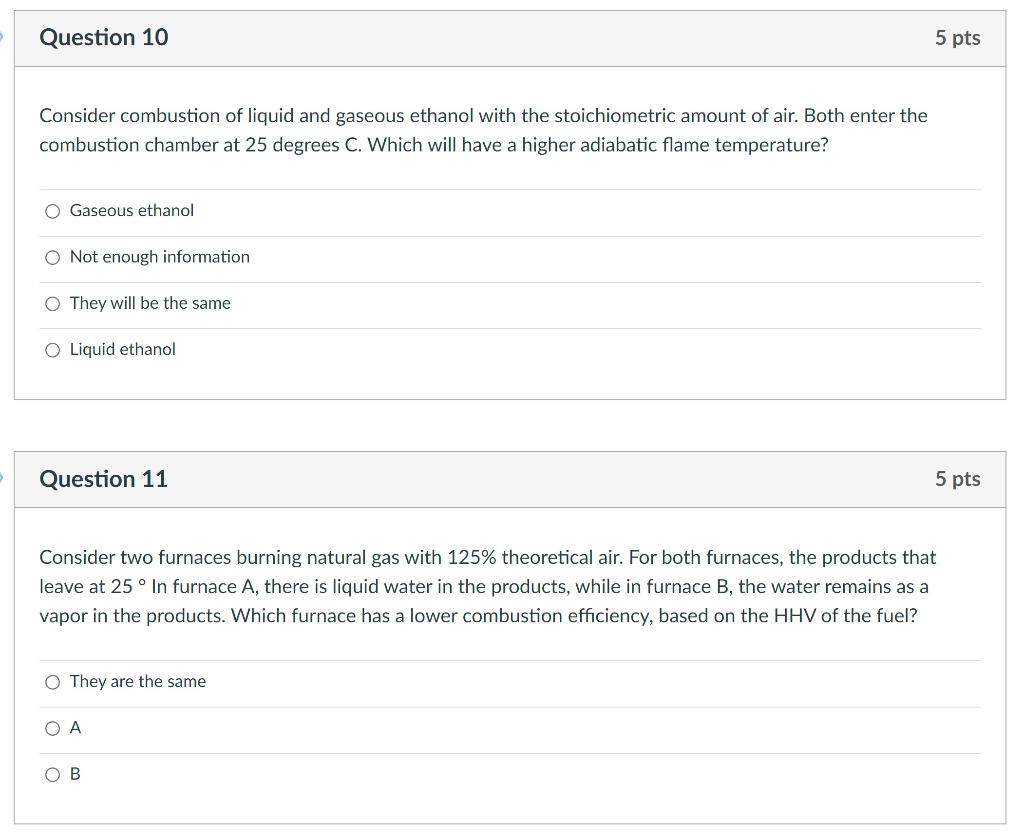This screenshot has width=1024, height=840.
Task: Click the Question 10 5 pts label
Action: tap(957, 38)
